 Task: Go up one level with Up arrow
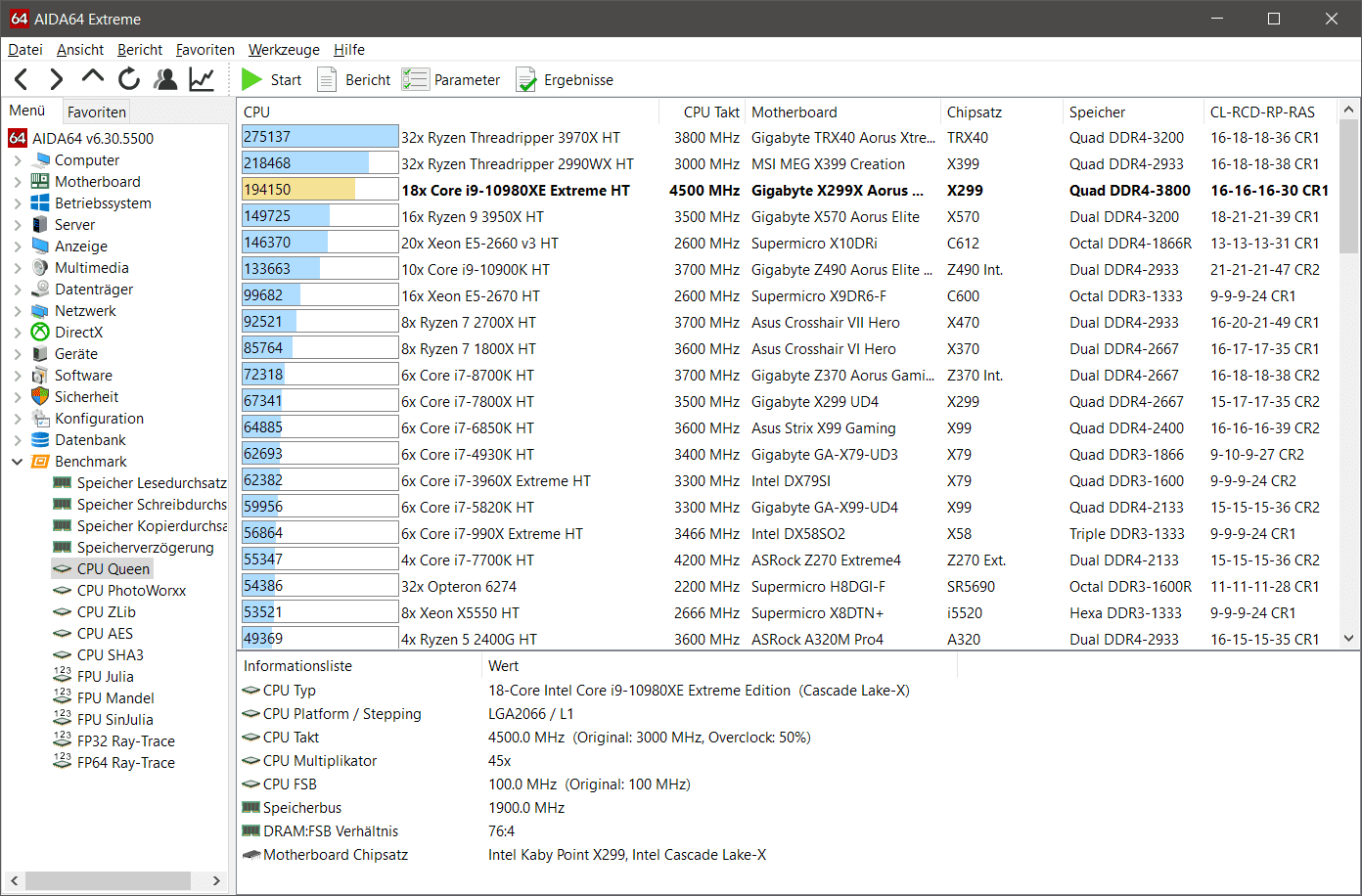93,77
